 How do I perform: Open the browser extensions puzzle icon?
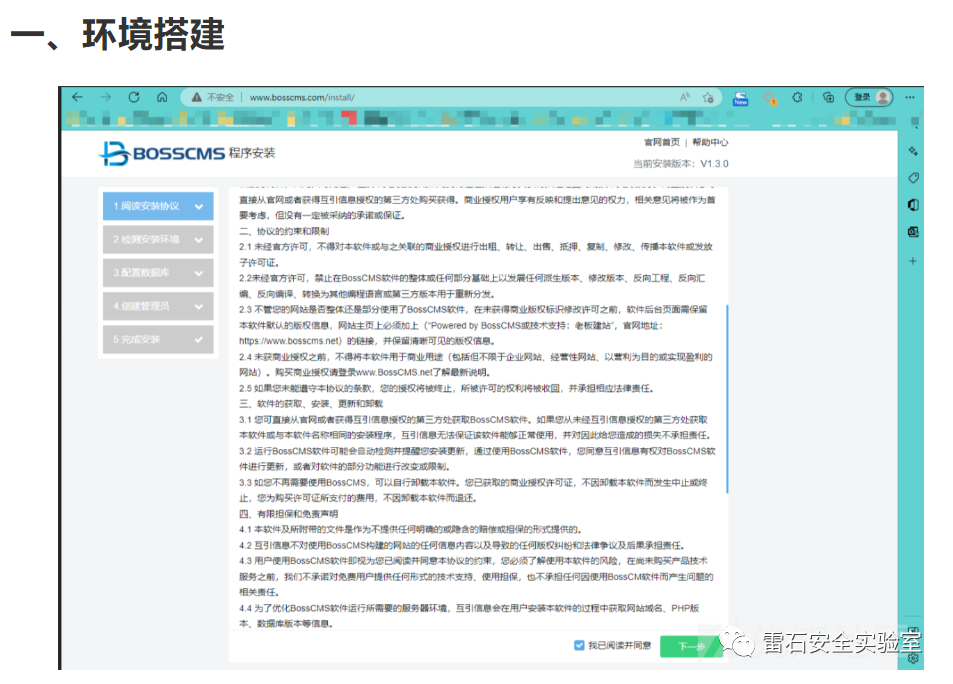coord(797,97)
